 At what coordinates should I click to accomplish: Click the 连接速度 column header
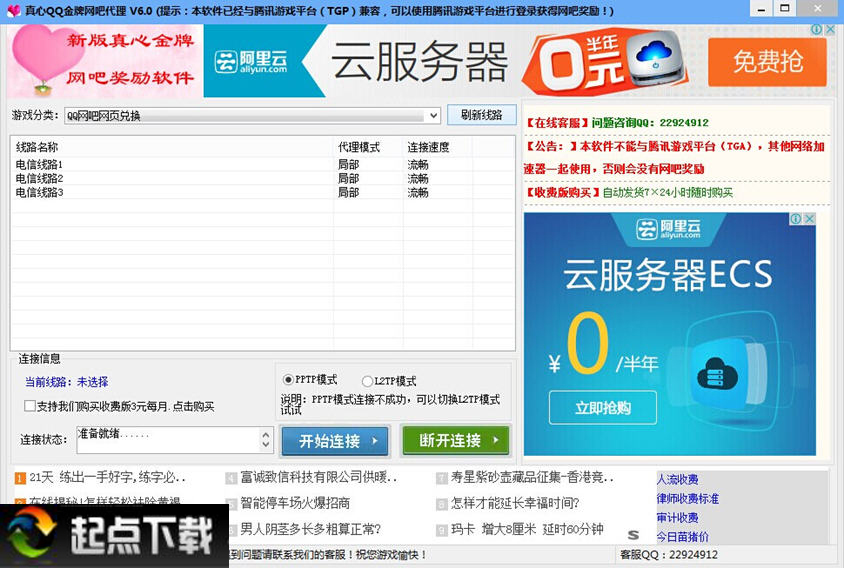(438, 147)
